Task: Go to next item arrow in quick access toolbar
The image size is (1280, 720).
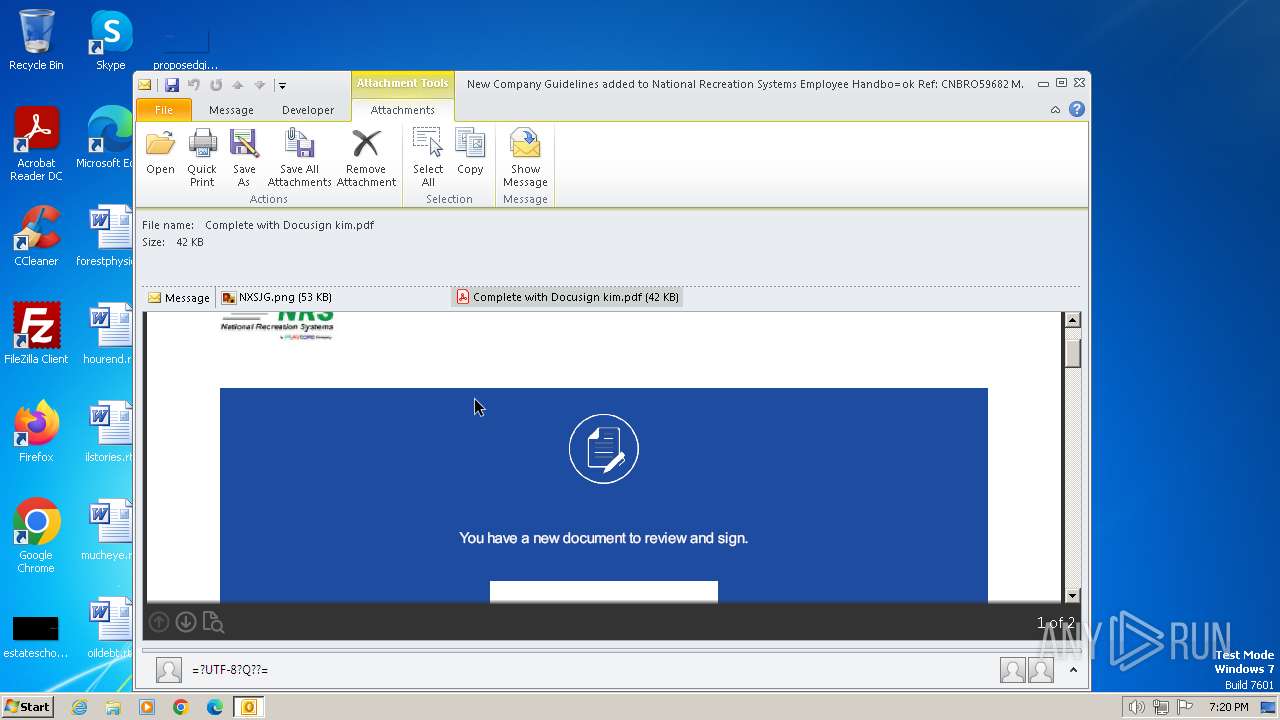Action: click(259, 85)
